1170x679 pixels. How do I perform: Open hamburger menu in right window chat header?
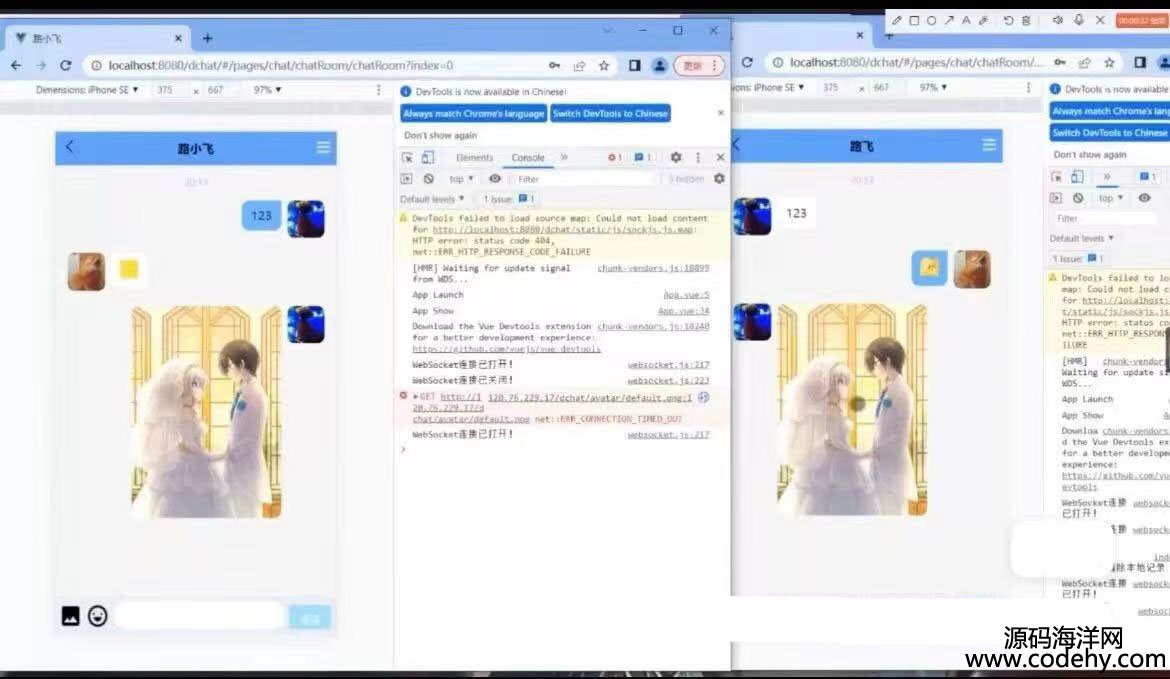989,145
